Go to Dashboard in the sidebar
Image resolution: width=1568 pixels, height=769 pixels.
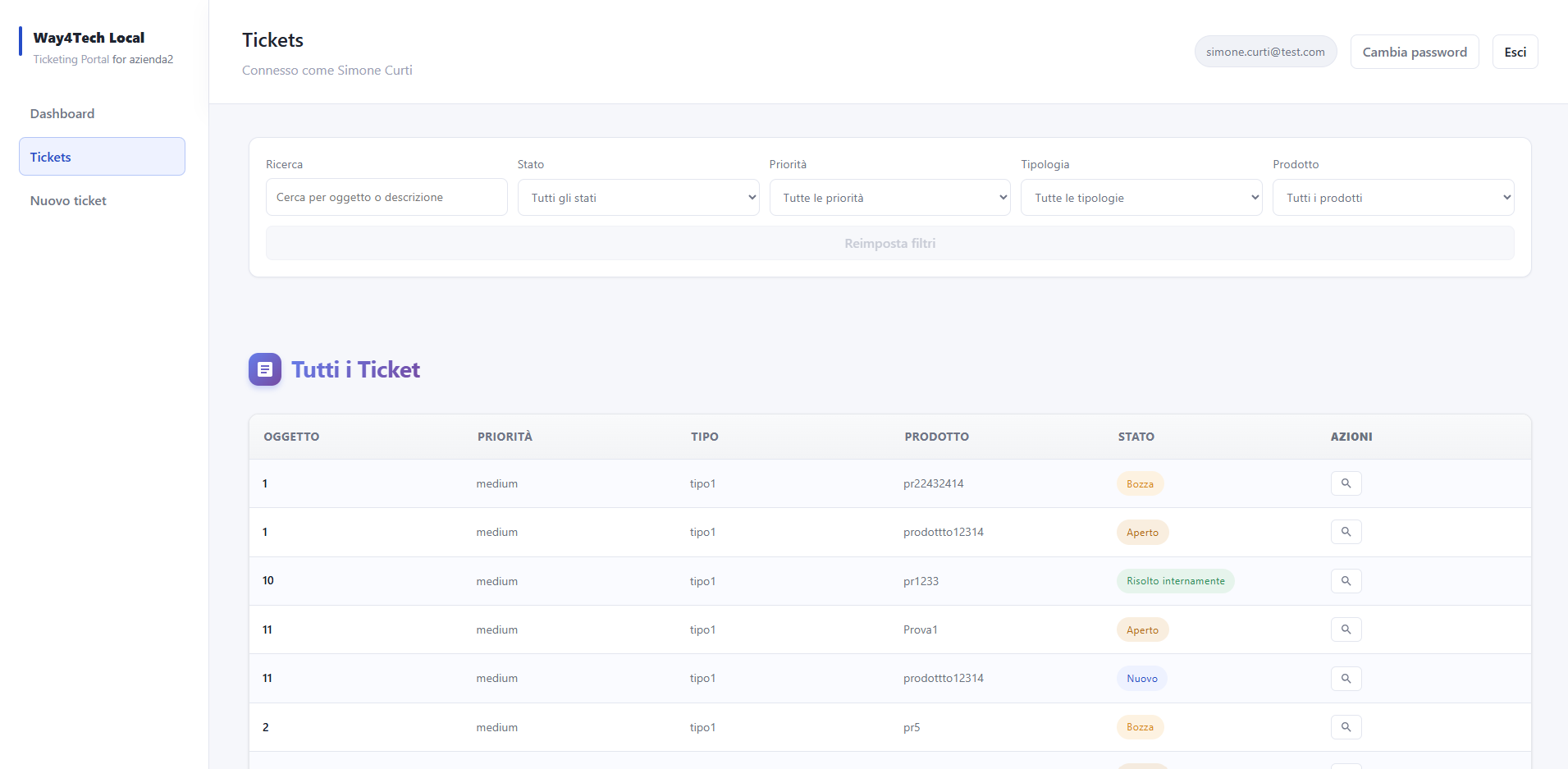coord(62,114)
